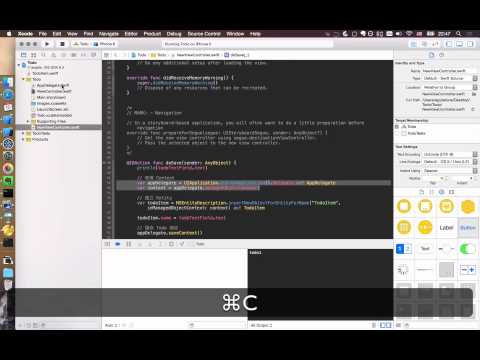
Task: Hide the debug area via debug bar
Action: (107, 244)
